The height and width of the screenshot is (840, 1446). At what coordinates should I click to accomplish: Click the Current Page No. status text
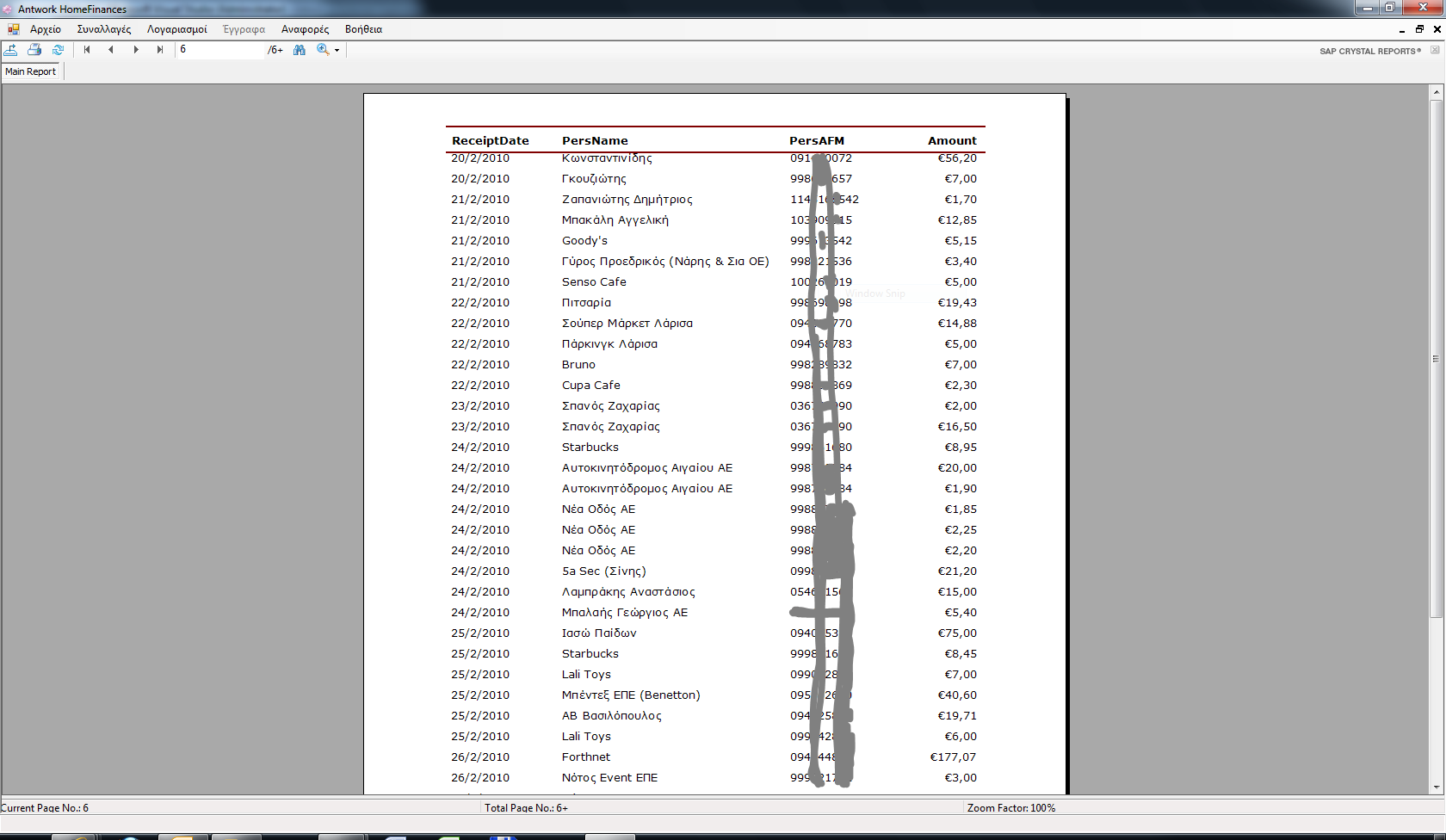click(x=45, y=808)
